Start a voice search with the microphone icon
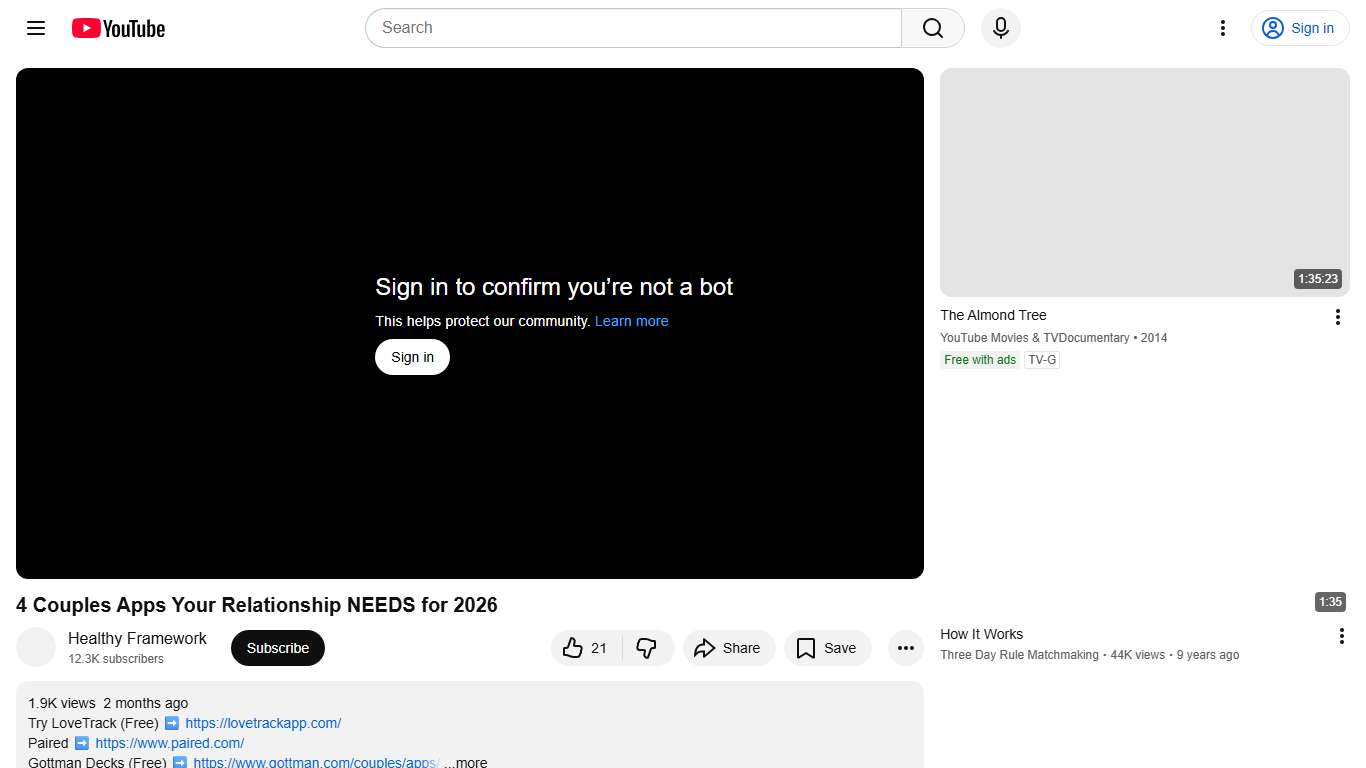 [1000, 28]
